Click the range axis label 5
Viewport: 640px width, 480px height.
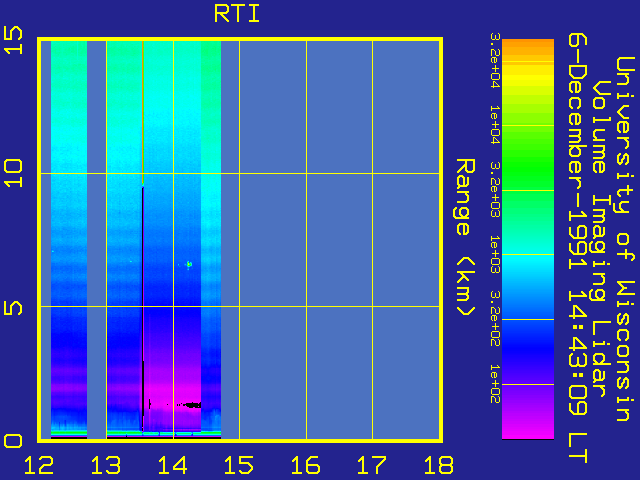coord(13,308)
